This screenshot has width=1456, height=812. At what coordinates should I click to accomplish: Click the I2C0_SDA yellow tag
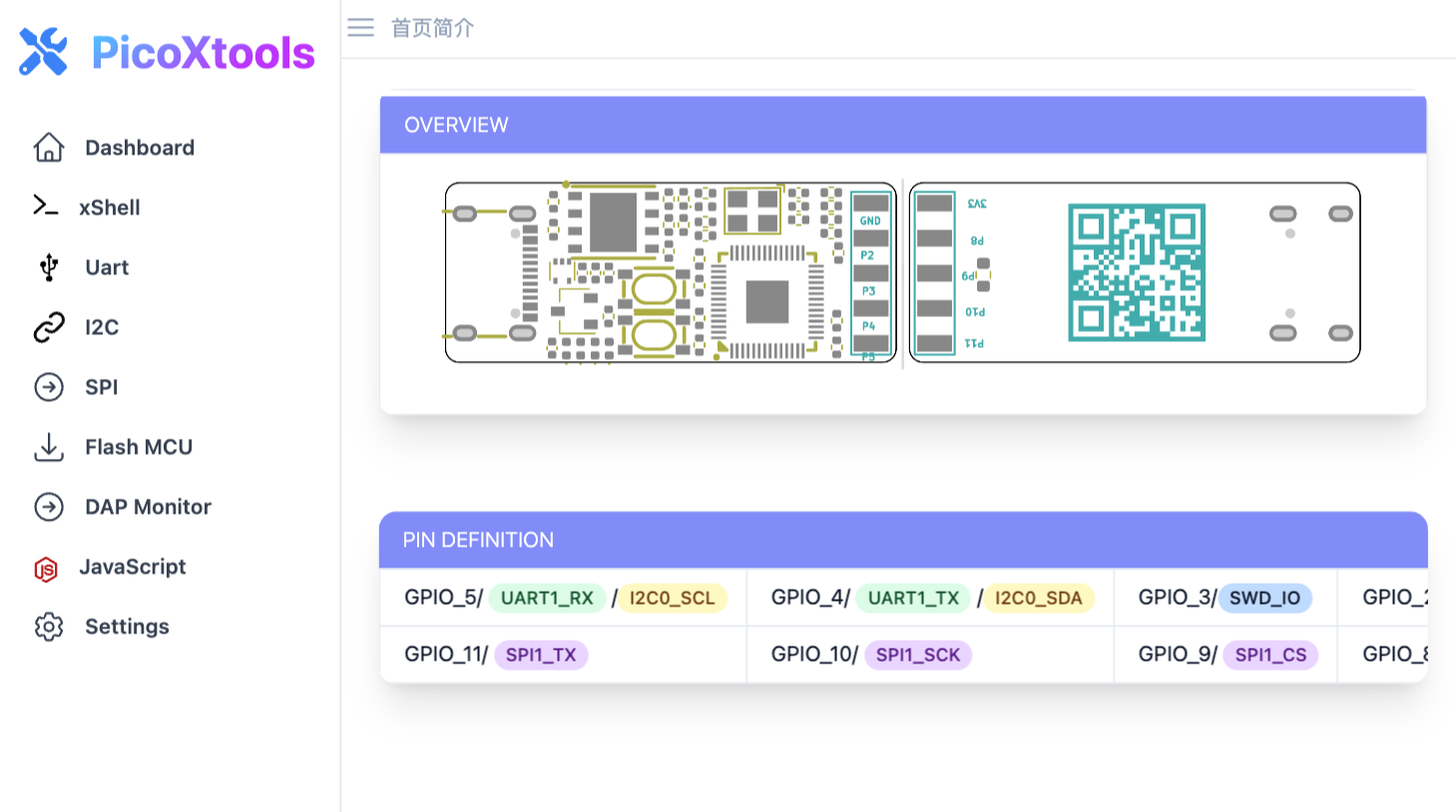tap(1038, 598)
